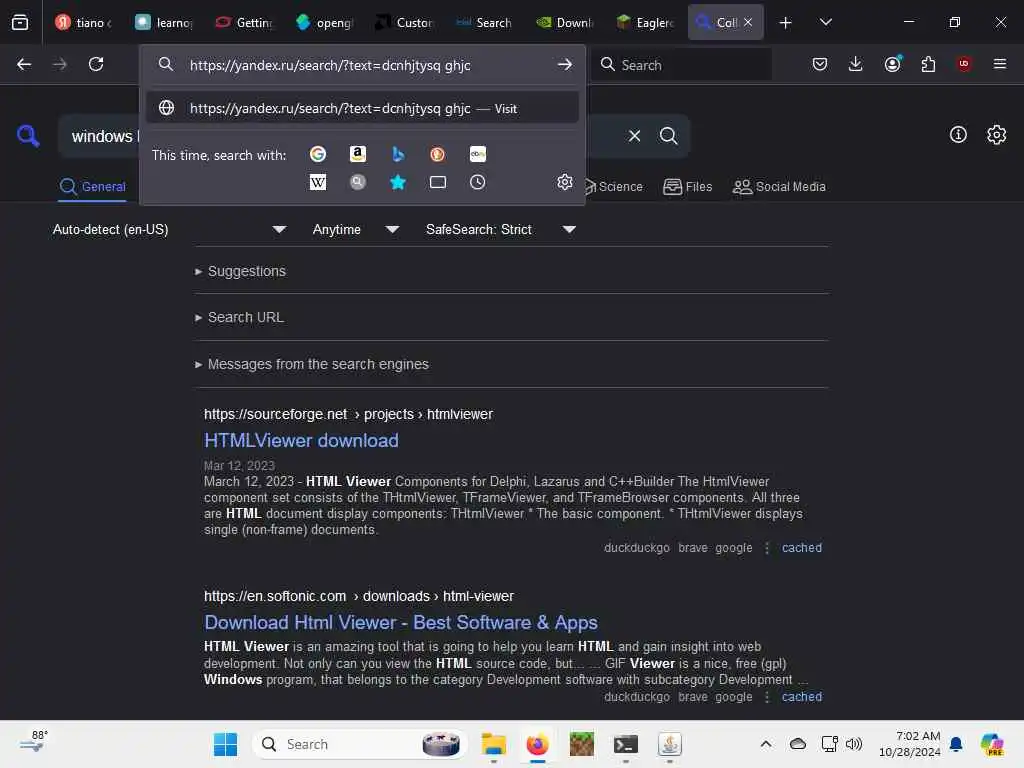Screen dimensions: 1024x768
Task: Open cached version of HTMLViewer result
Action: [x=802, y=548]
